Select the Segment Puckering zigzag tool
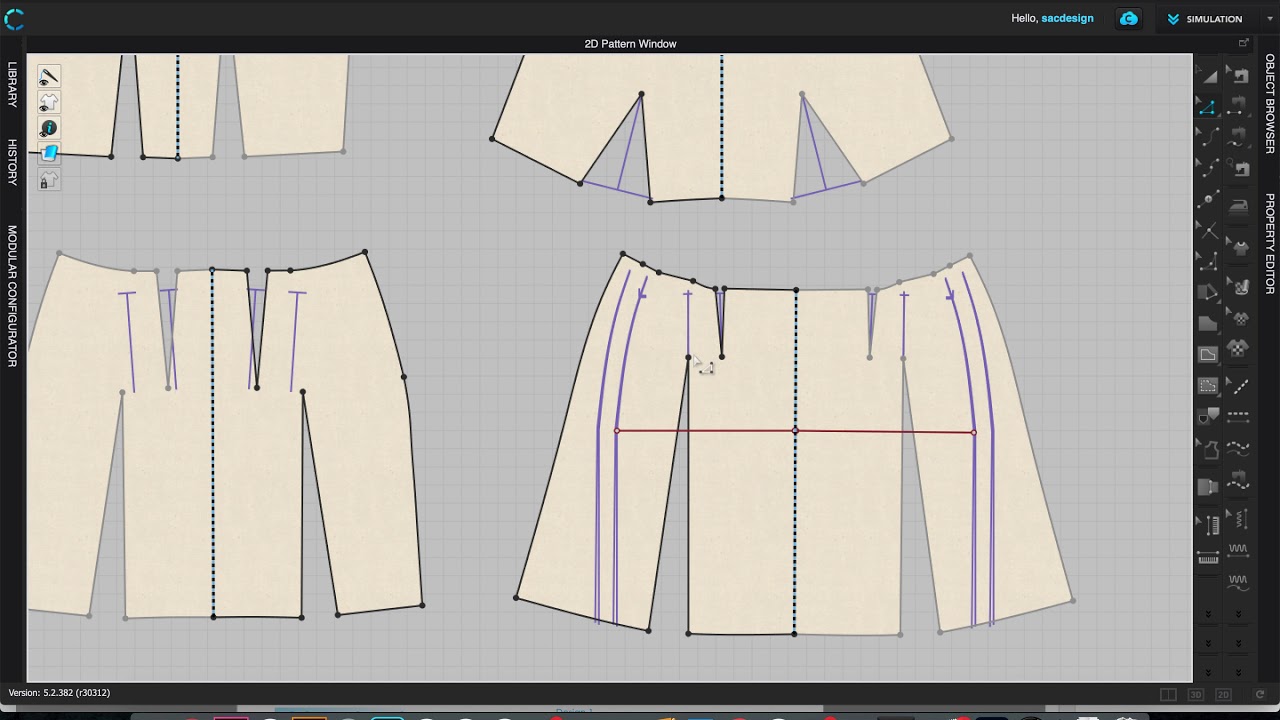The image size is (1280, 720). click(x=1239, y=552)
